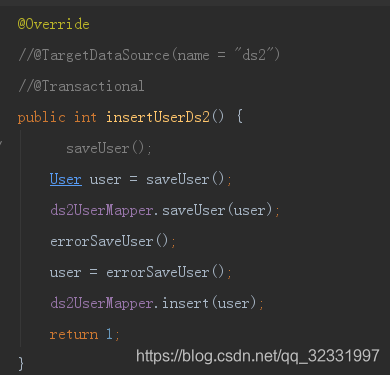Open the underlined User class link
This screenshot has width=390, height=375.
(x=66, y=179)
